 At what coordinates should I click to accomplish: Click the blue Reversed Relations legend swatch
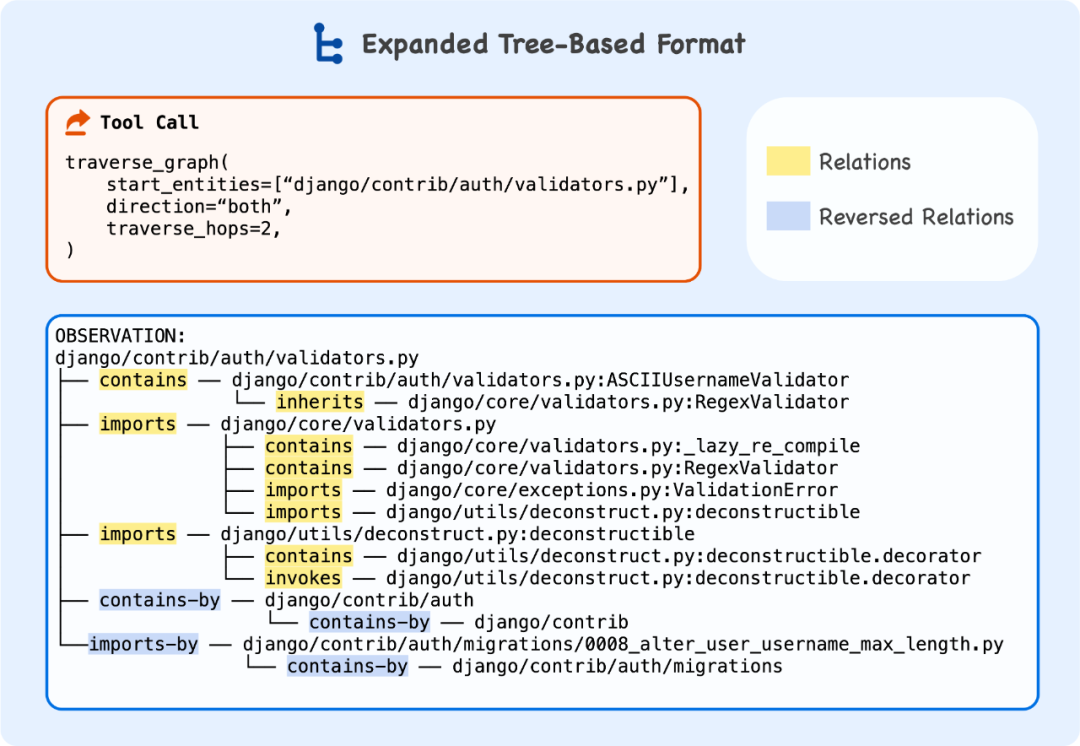(x=788, y=217)
